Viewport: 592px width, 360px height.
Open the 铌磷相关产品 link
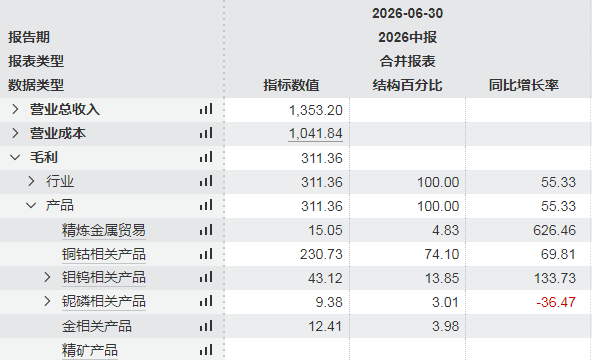click(x=104, y=302)
